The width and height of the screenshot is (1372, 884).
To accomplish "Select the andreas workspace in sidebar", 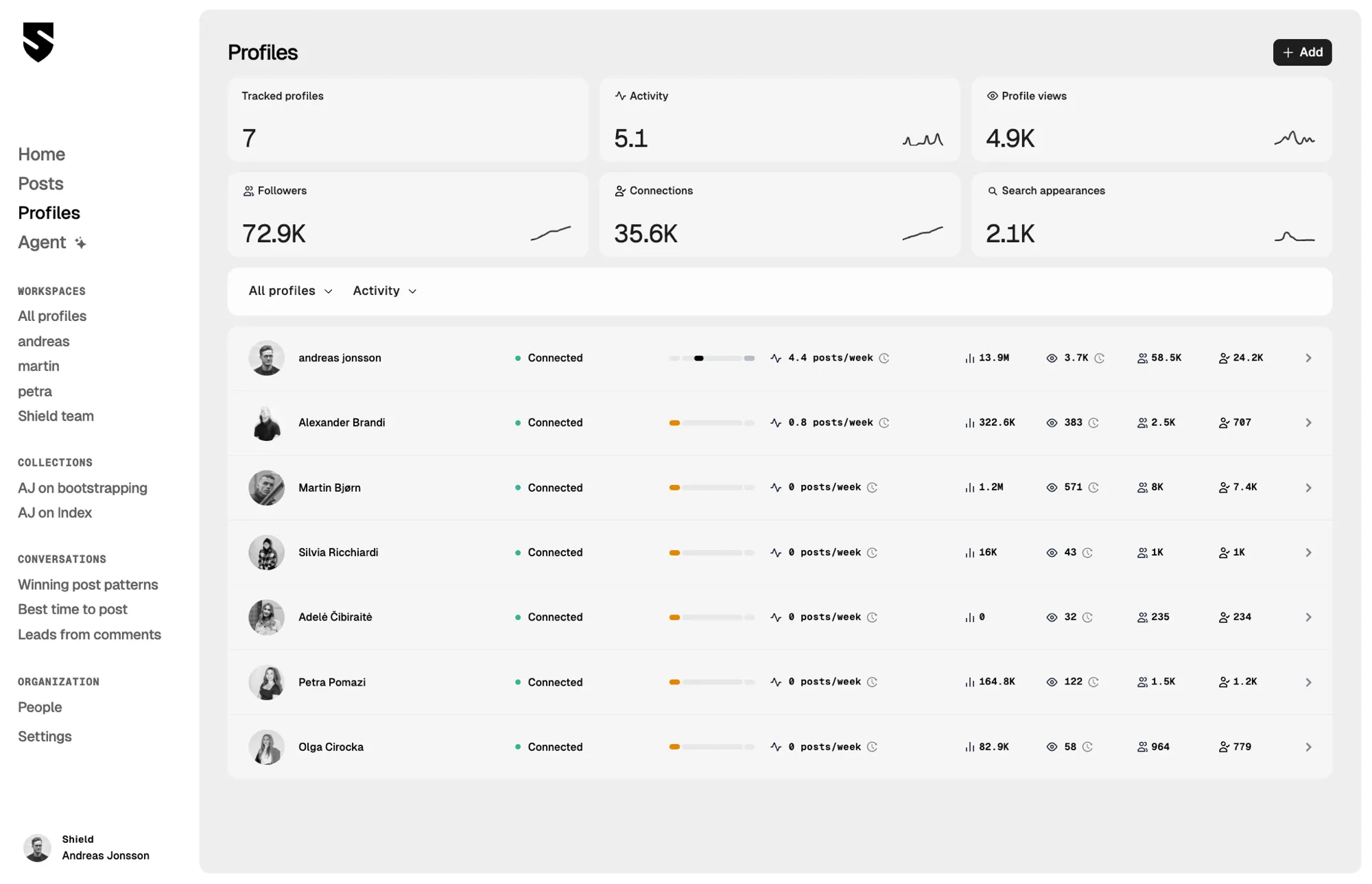I will [43, 341].
